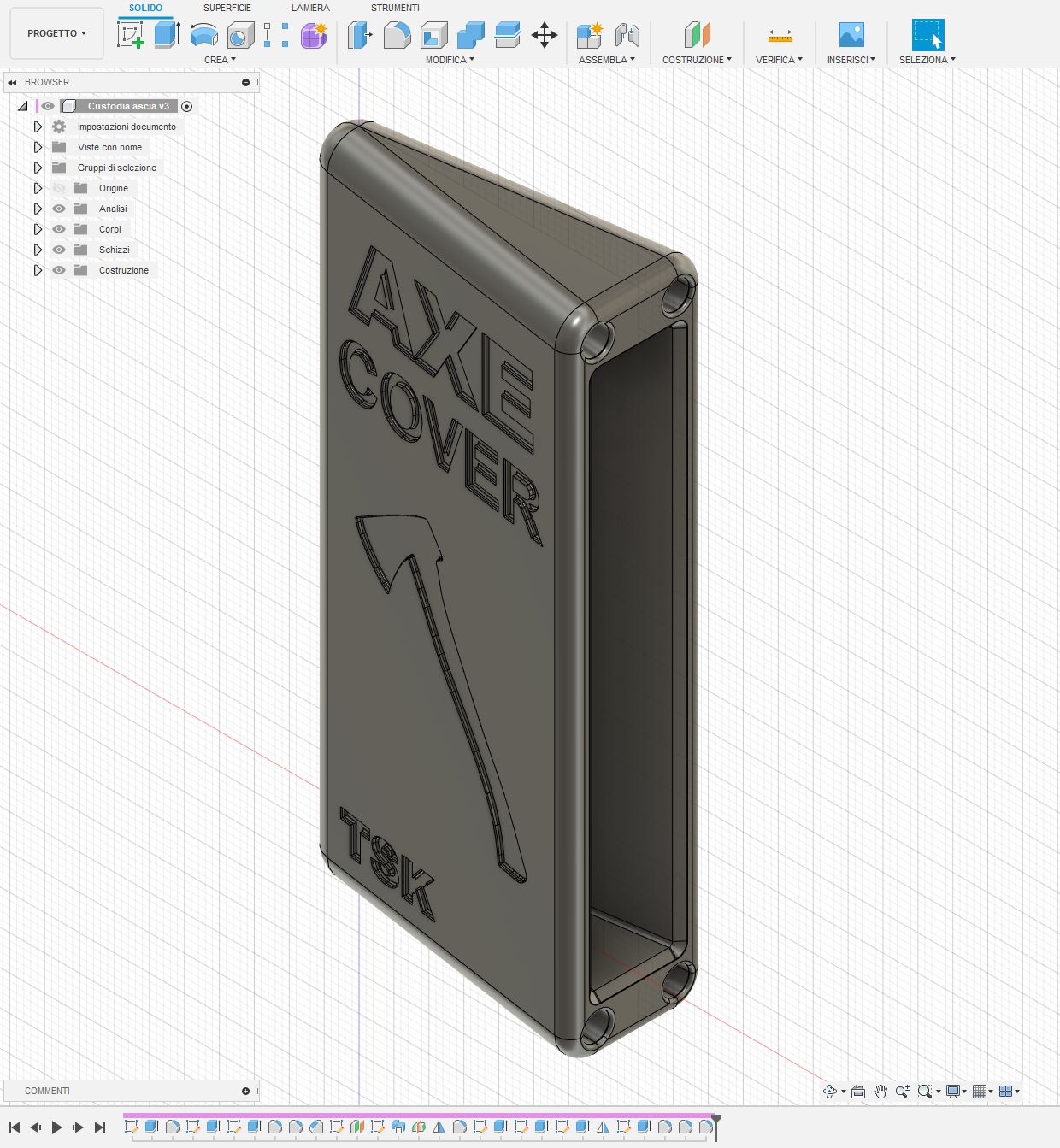Expand the Origine folder
The image size is (1060, 1148).
(38, 188)
